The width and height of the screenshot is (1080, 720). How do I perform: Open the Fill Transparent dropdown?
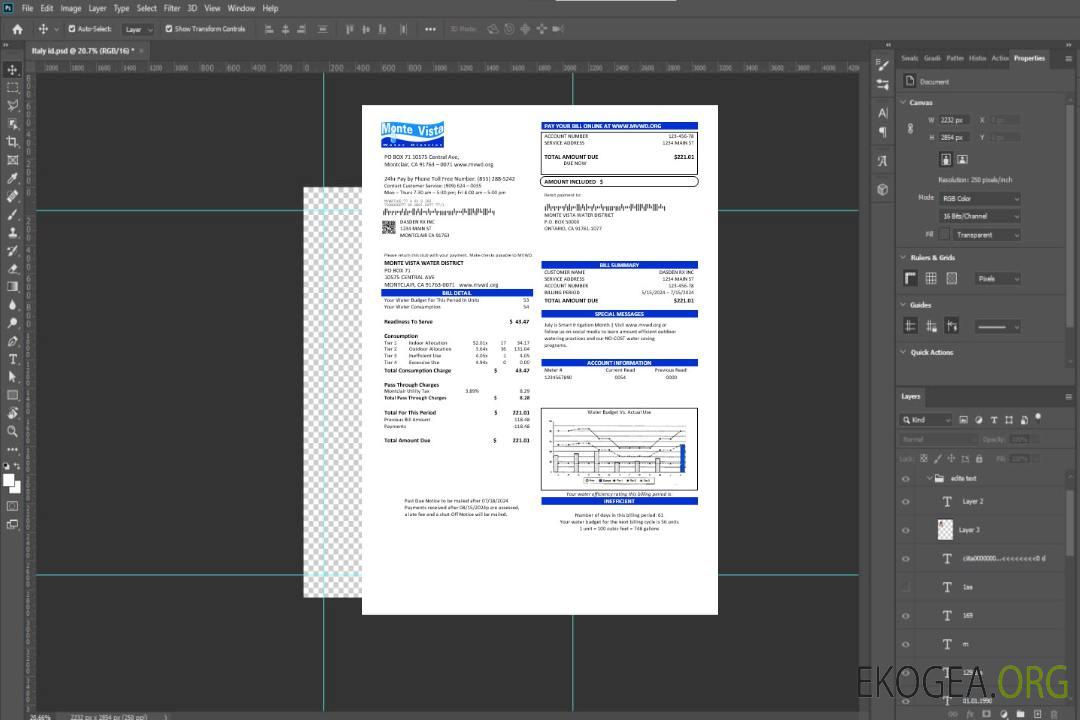(986, 235)
